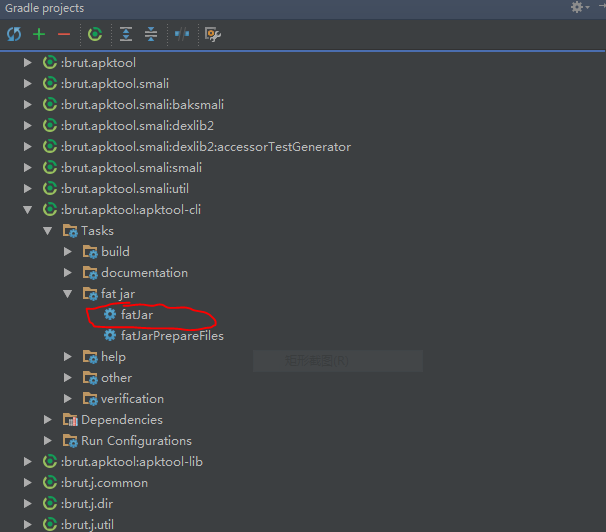Expand :brut.apktool.smali:dexlib2 node
The image size is (606, 532).
[27, 126]
